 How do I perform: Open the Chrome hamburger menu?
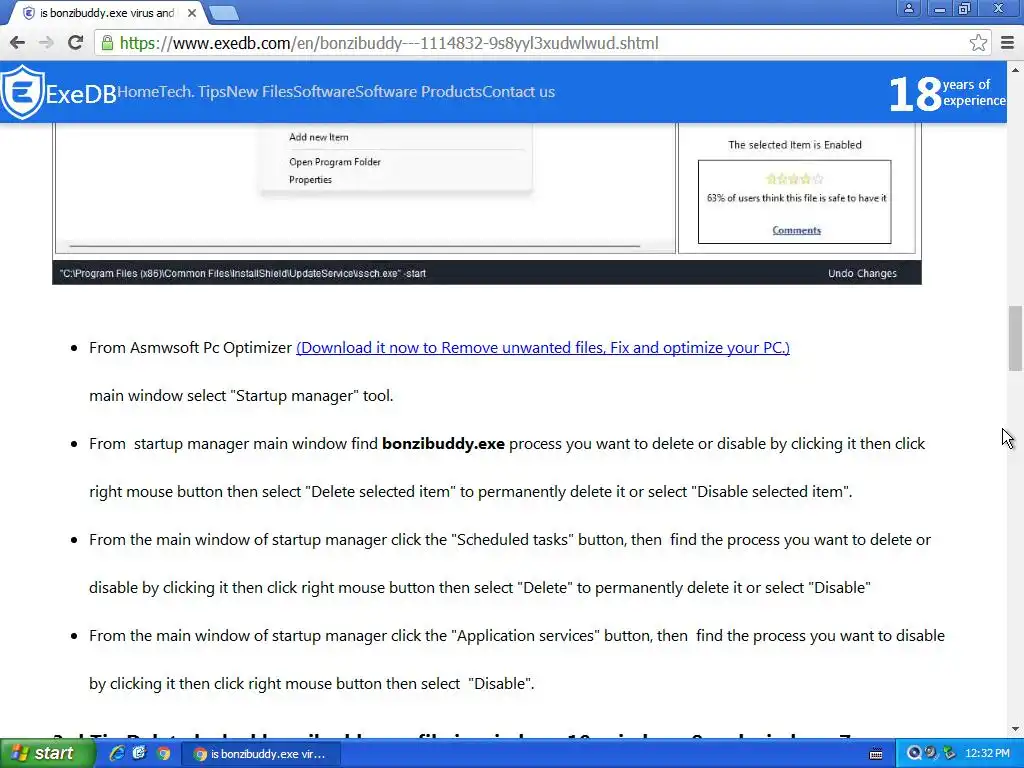[1007, 43]
